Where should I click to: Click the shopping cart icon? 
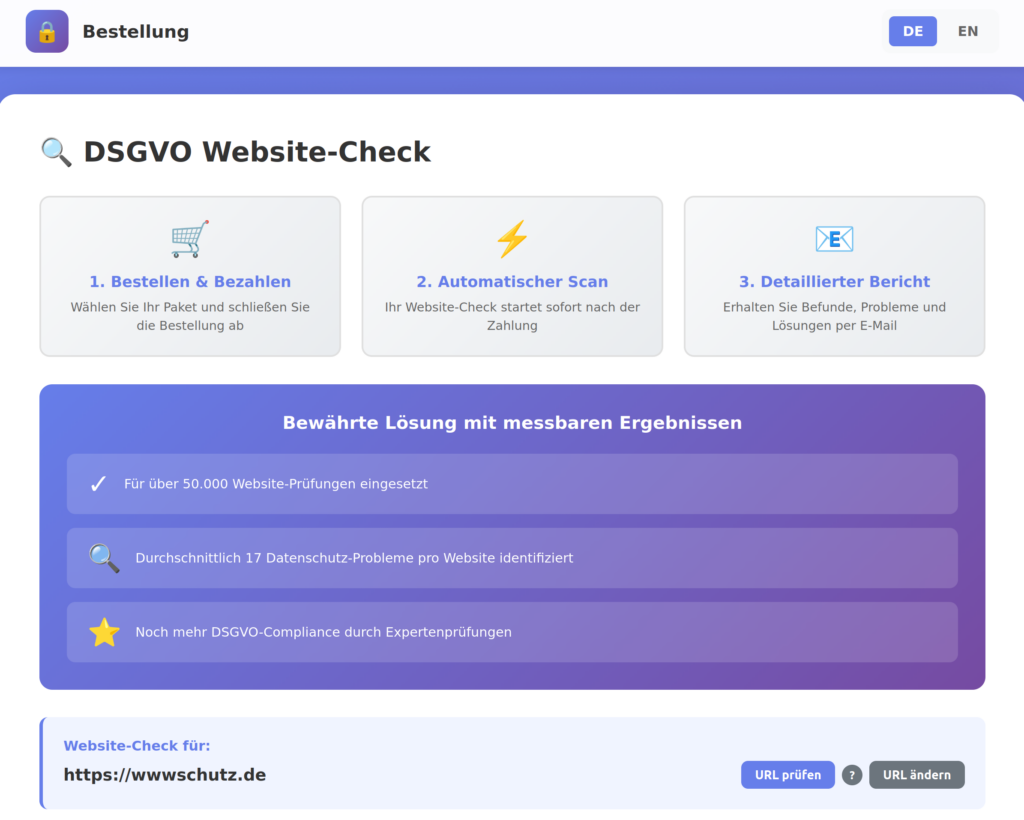190,239
